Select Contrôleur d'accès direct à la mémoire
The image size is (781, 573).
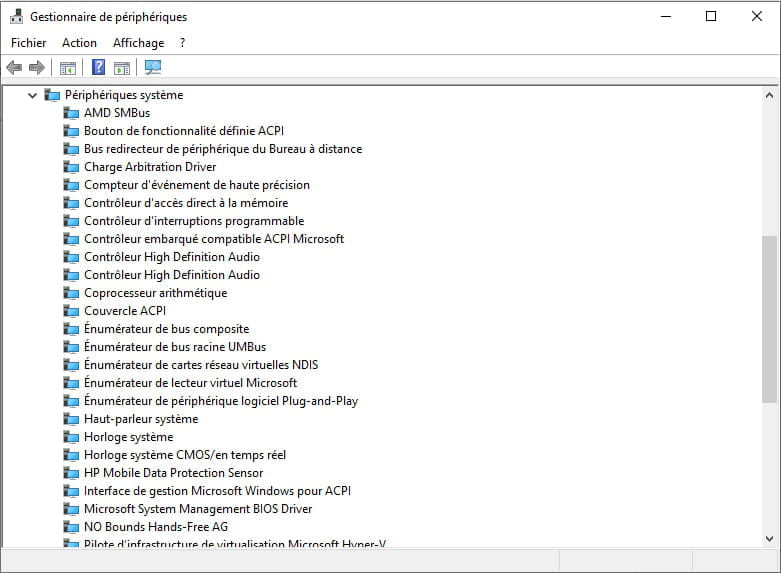(x=186, y=203)
